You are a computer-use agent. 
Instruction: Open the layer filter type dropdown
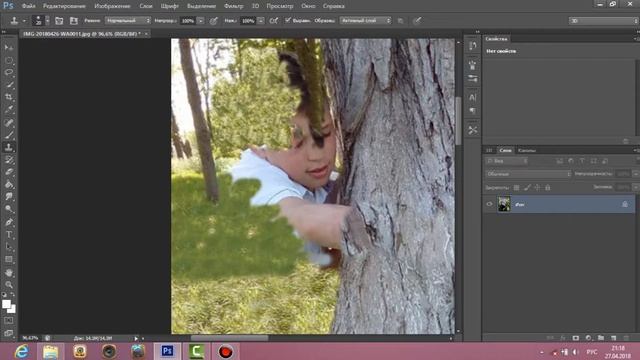(x=507, y=161)
